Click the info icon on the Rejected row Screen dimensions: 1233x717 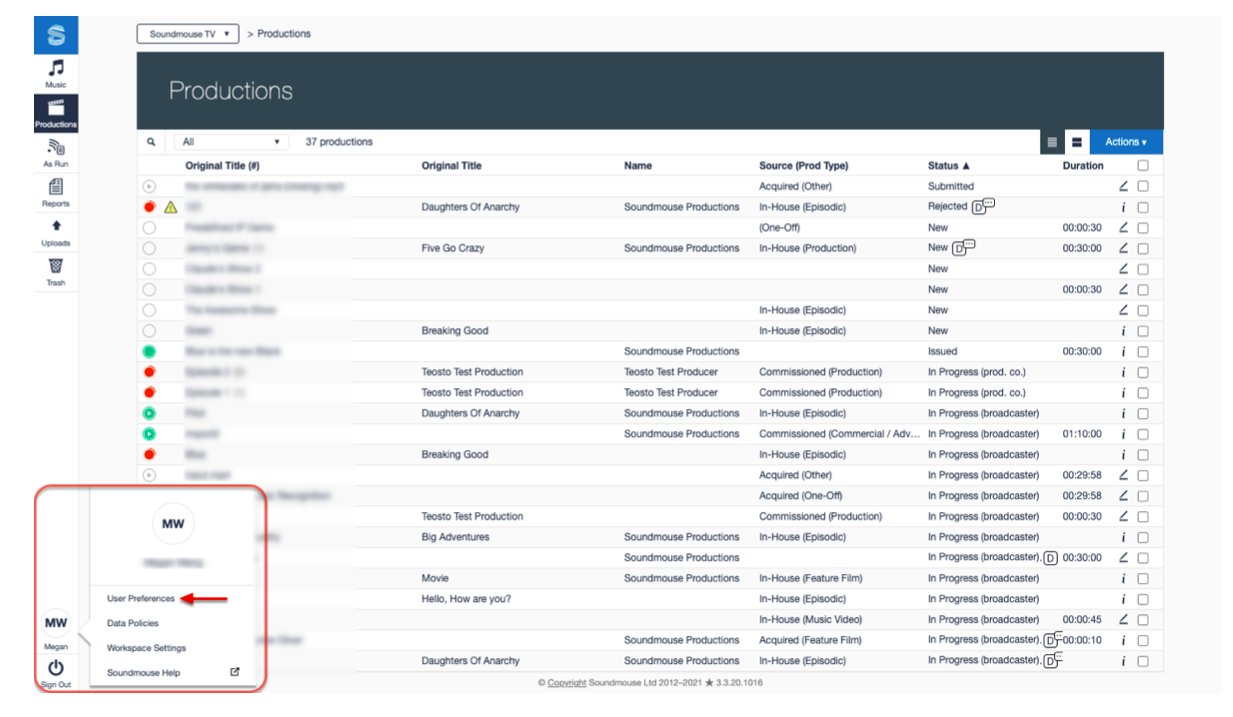[x=1123, y=207]
